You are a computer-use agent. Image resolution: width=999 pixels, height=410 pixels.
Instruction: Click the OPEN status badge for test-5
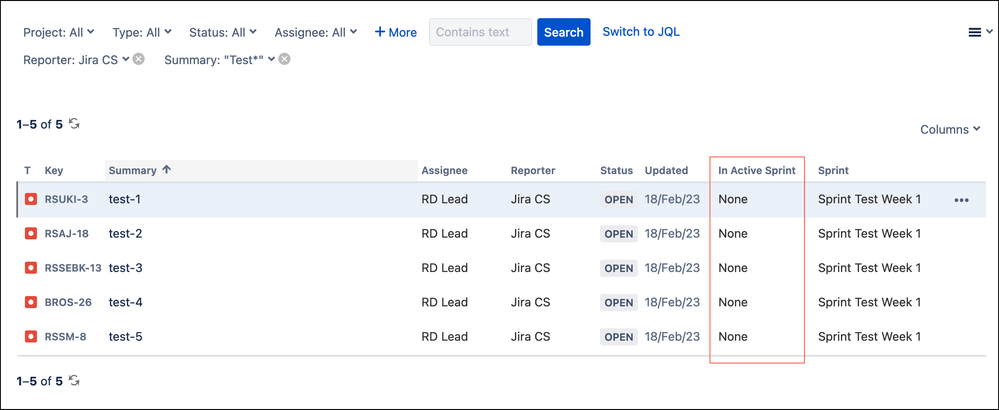coord(619,337)
